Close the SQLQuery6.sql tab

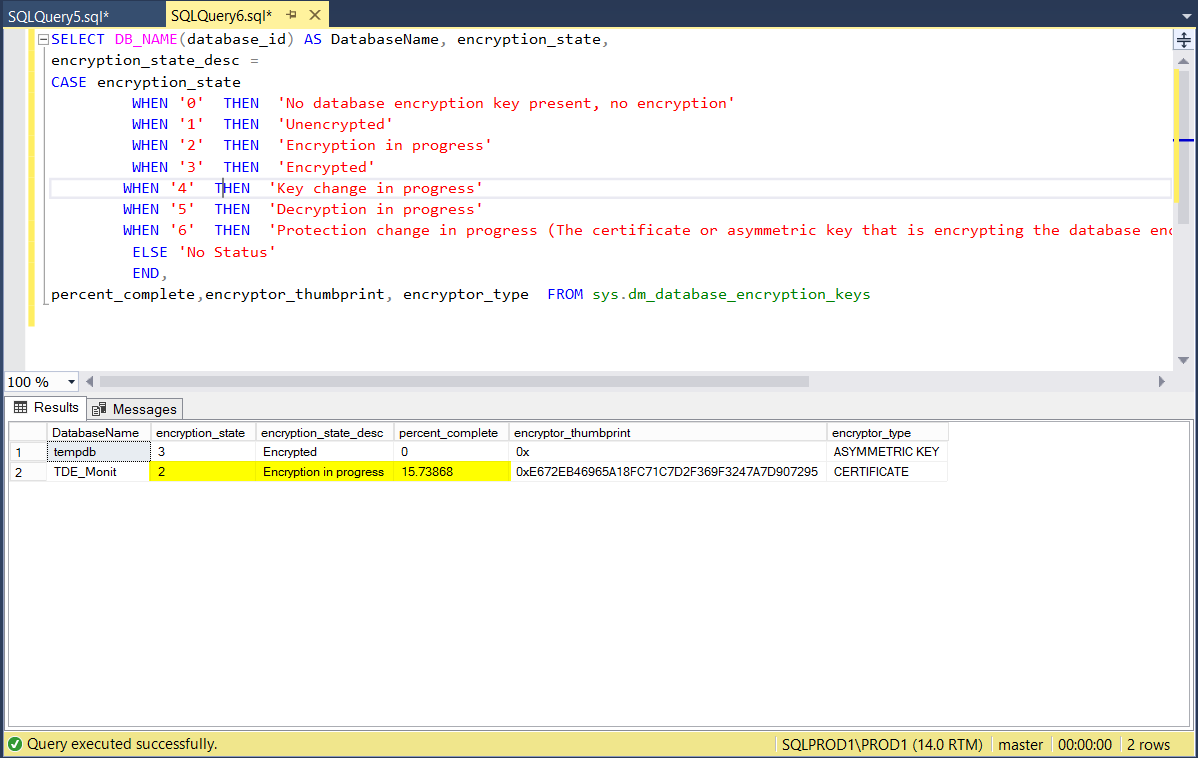[x=314, y=15]
